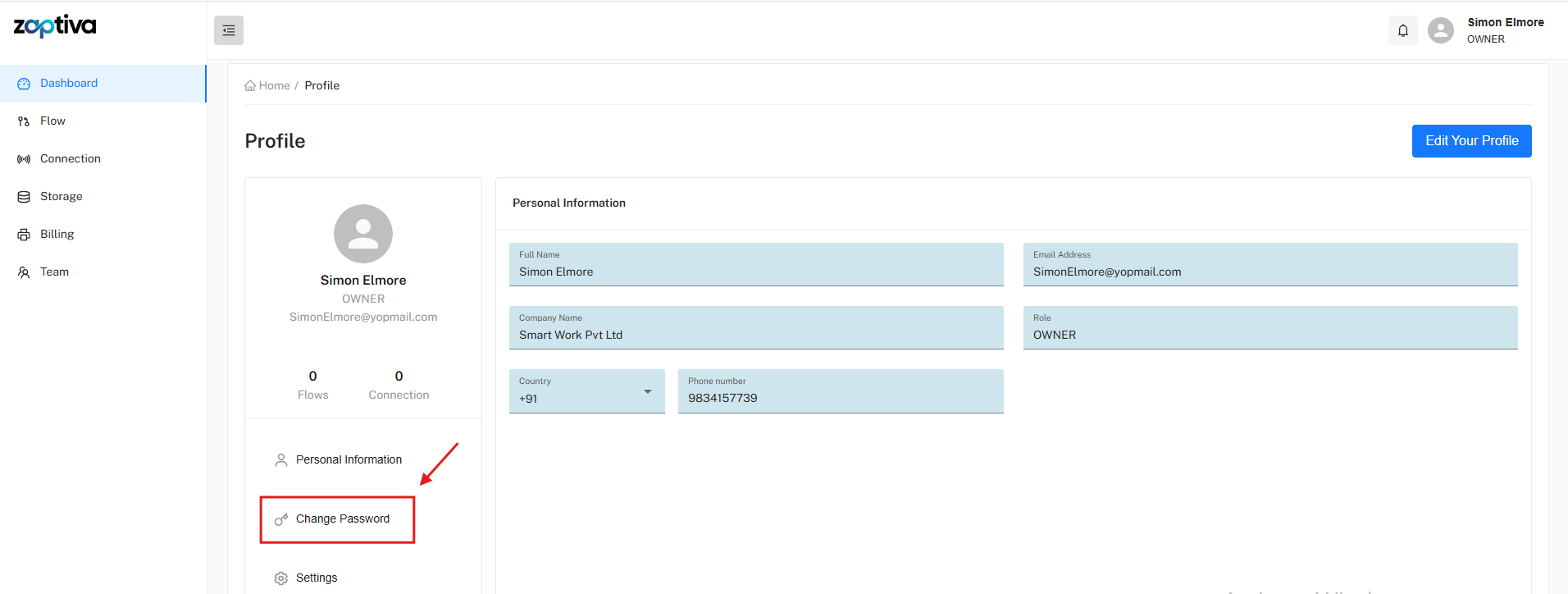Select Storage from the sidebar
This screenshot has height=594, width=1568.
[61, 197]
